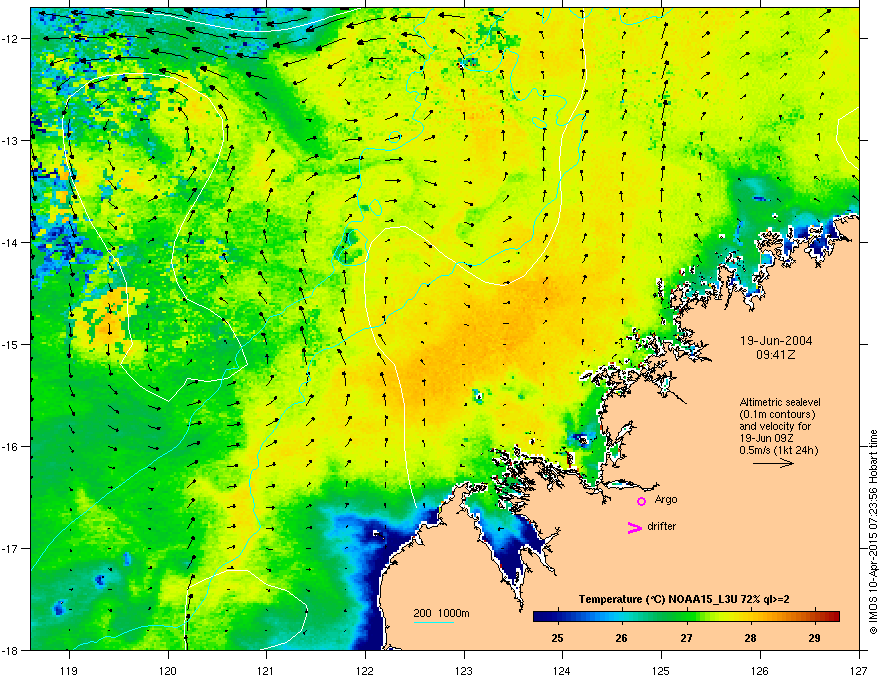The image size is (880, 680).
Task: Click the 'Argo' legend label
Action: (x=666, y=499)
